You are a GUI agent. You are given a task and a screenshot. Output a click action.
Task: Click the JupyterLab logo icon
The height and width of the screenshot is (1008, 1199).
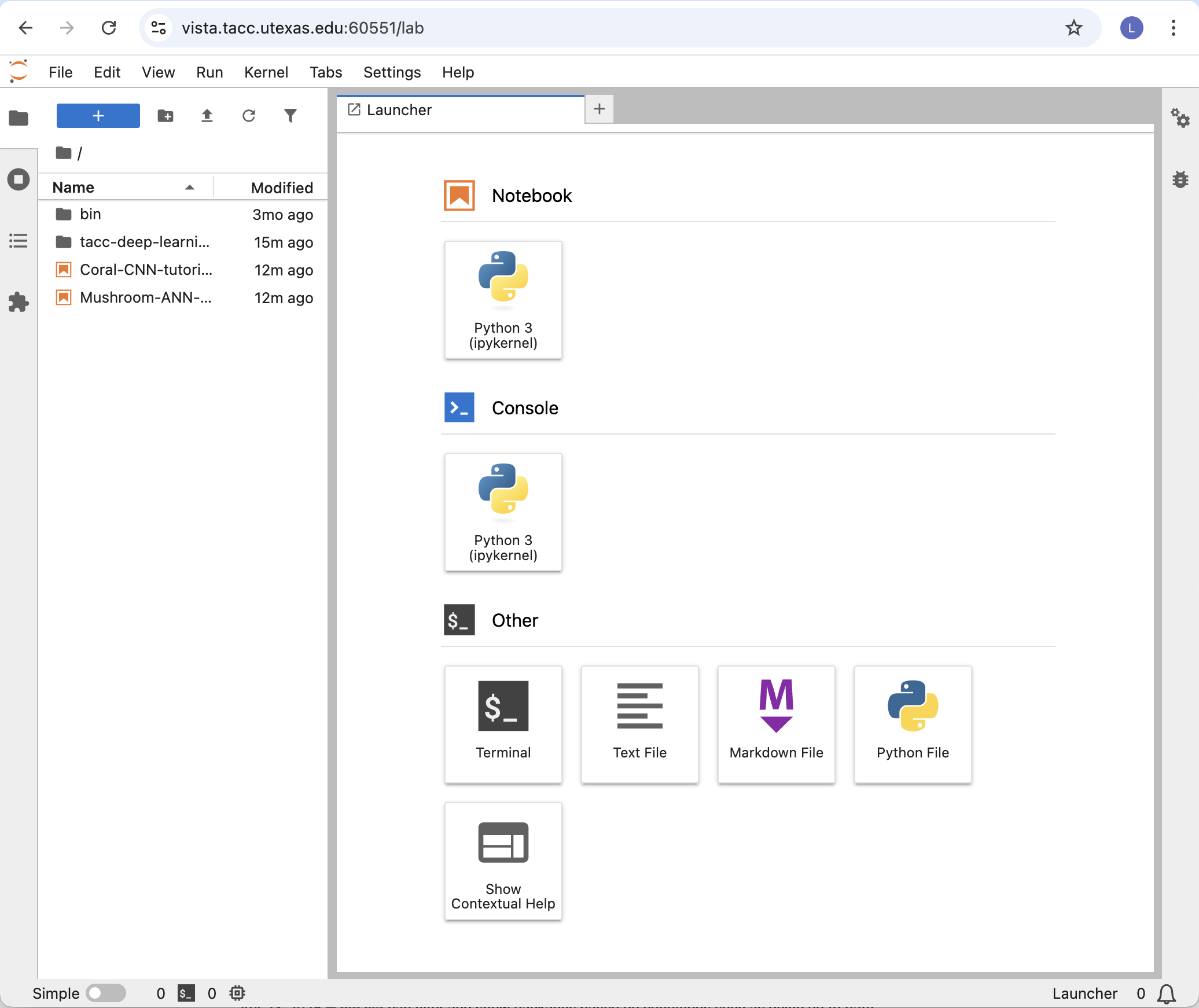[19, 71]
